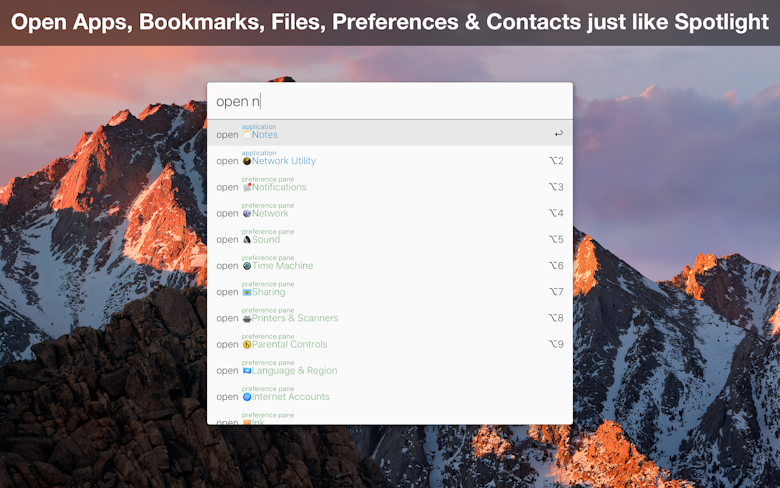Click the Sound preference icon

coord(247,240)
